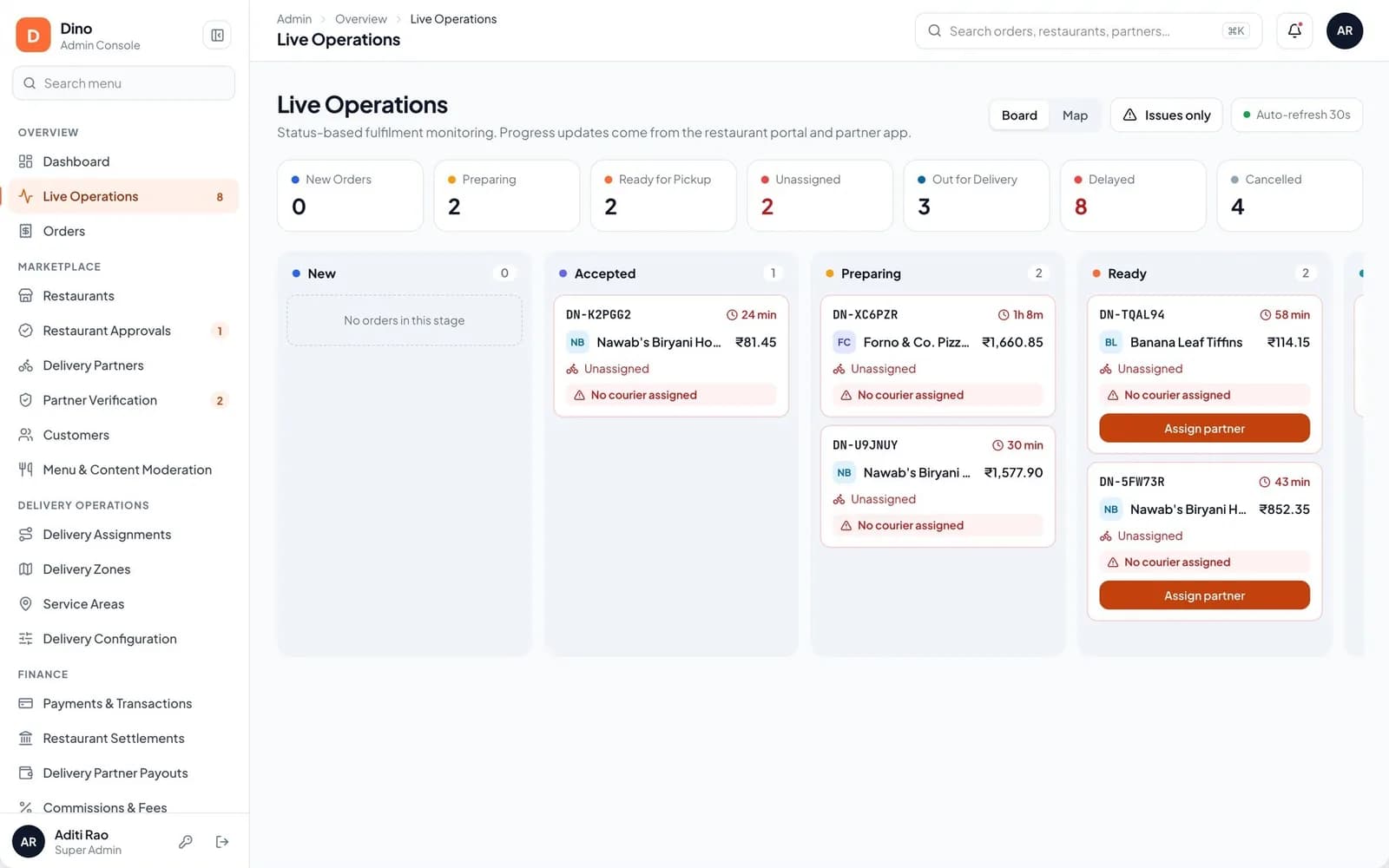This screenshot has height=868, width=1389.
Task: Open the notifications bell
Action: [x=1294, y=30]
